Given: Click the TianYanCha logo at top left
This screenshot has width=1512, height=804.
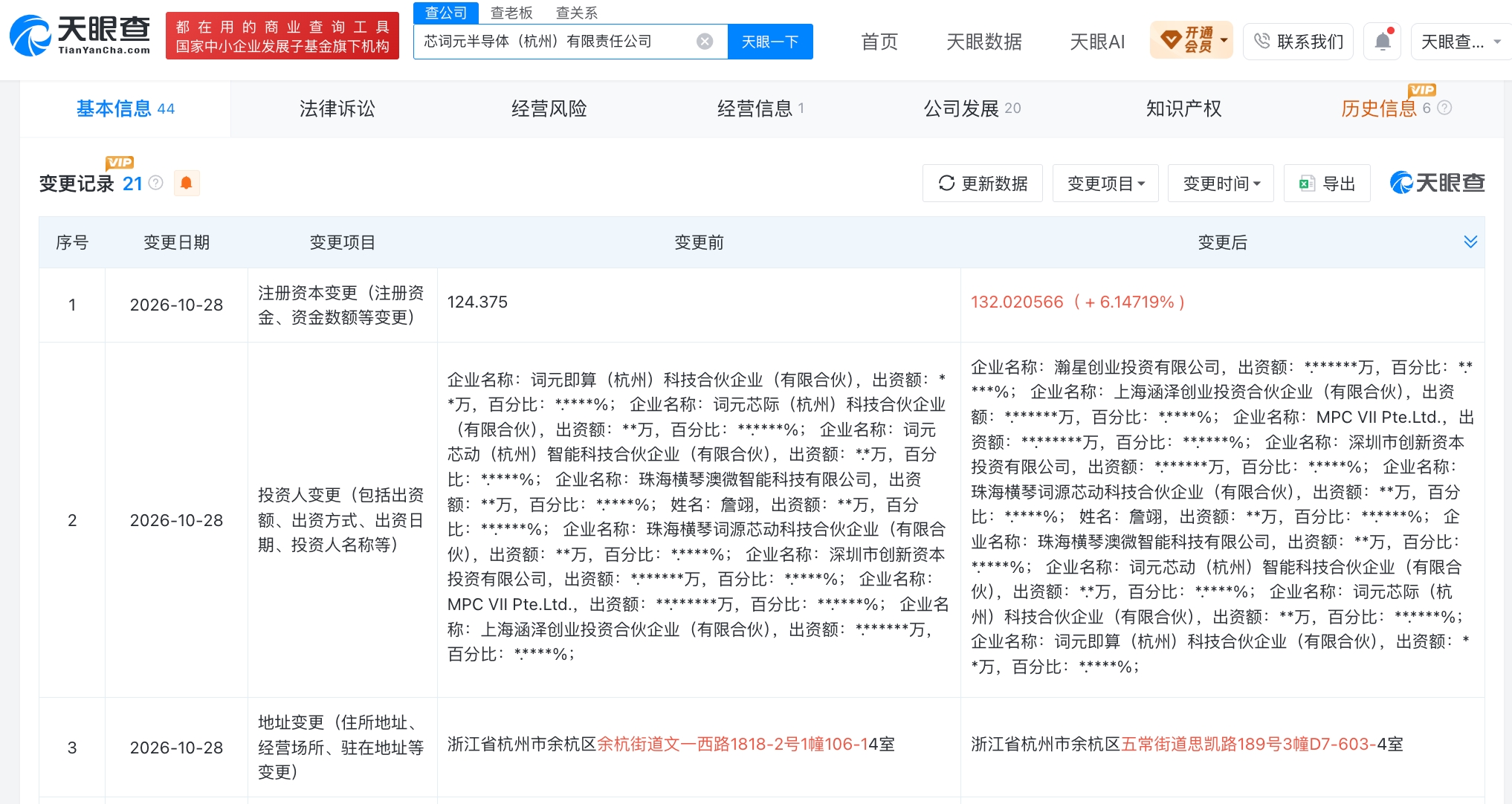Looking at the screenshot, I should tap(80, 35).
